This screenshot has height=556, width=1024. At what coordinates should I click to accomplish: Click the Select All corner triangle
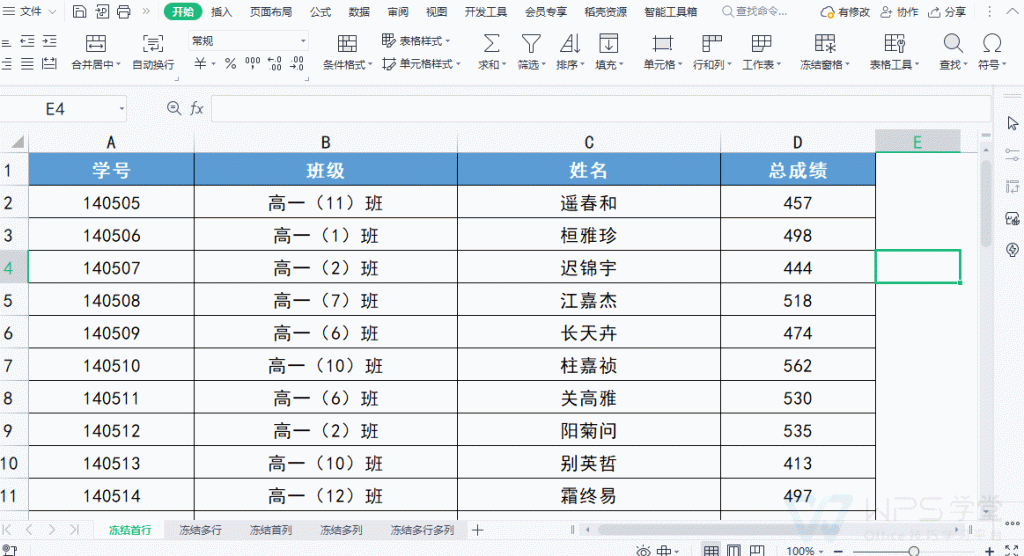coord(17,142)
